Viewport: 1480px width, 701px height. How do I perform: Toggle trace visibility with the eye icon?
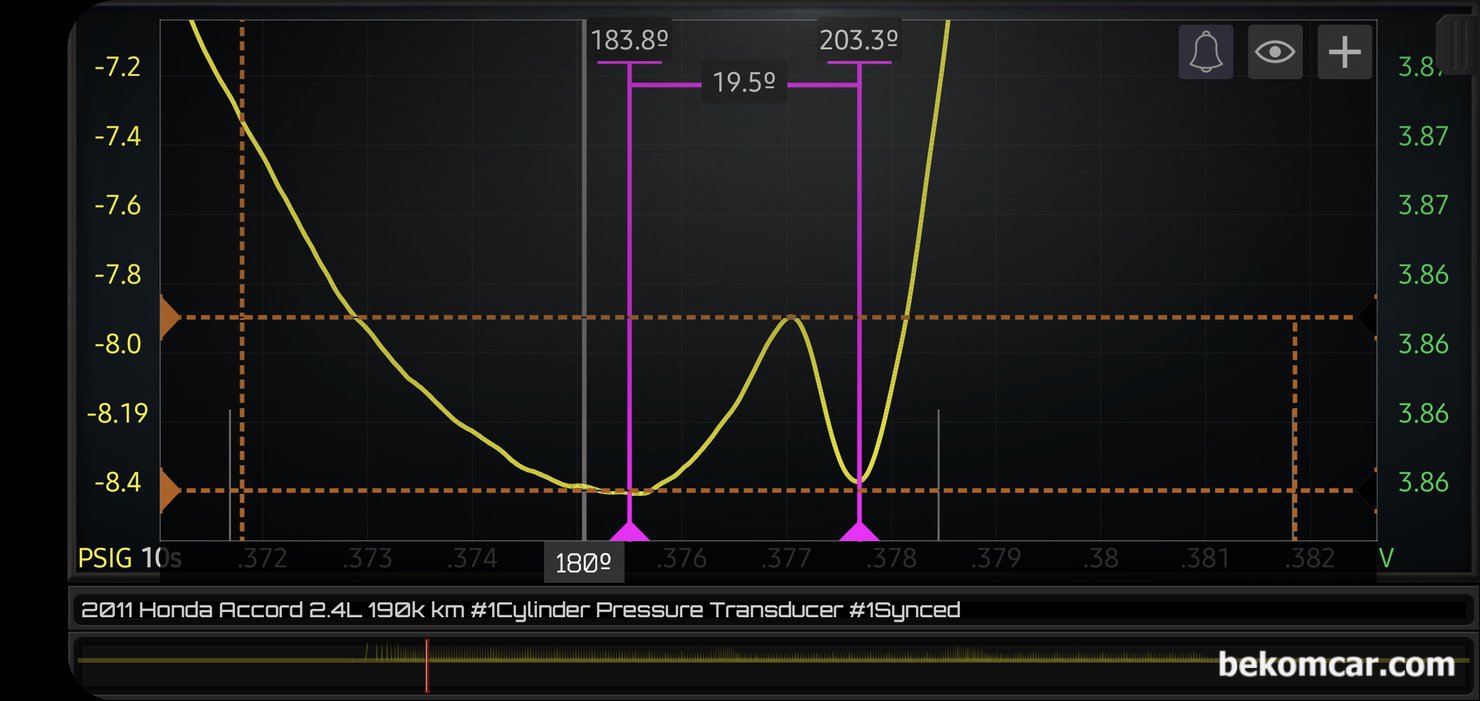[x=1275, y=52]
